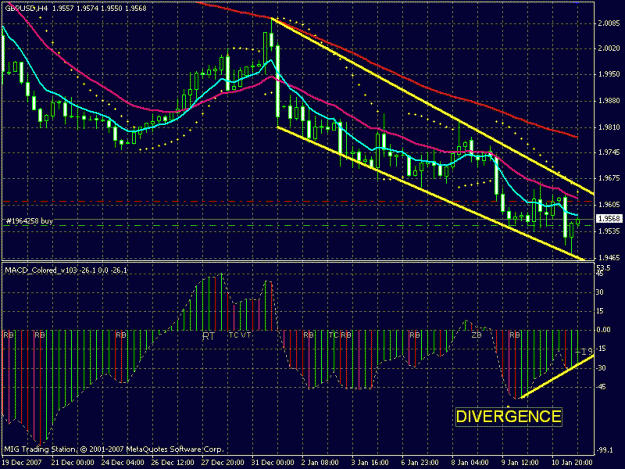625x469 pixels.
Task: Click the 24 Dec 04:00 time label
Action: point(122,463)
